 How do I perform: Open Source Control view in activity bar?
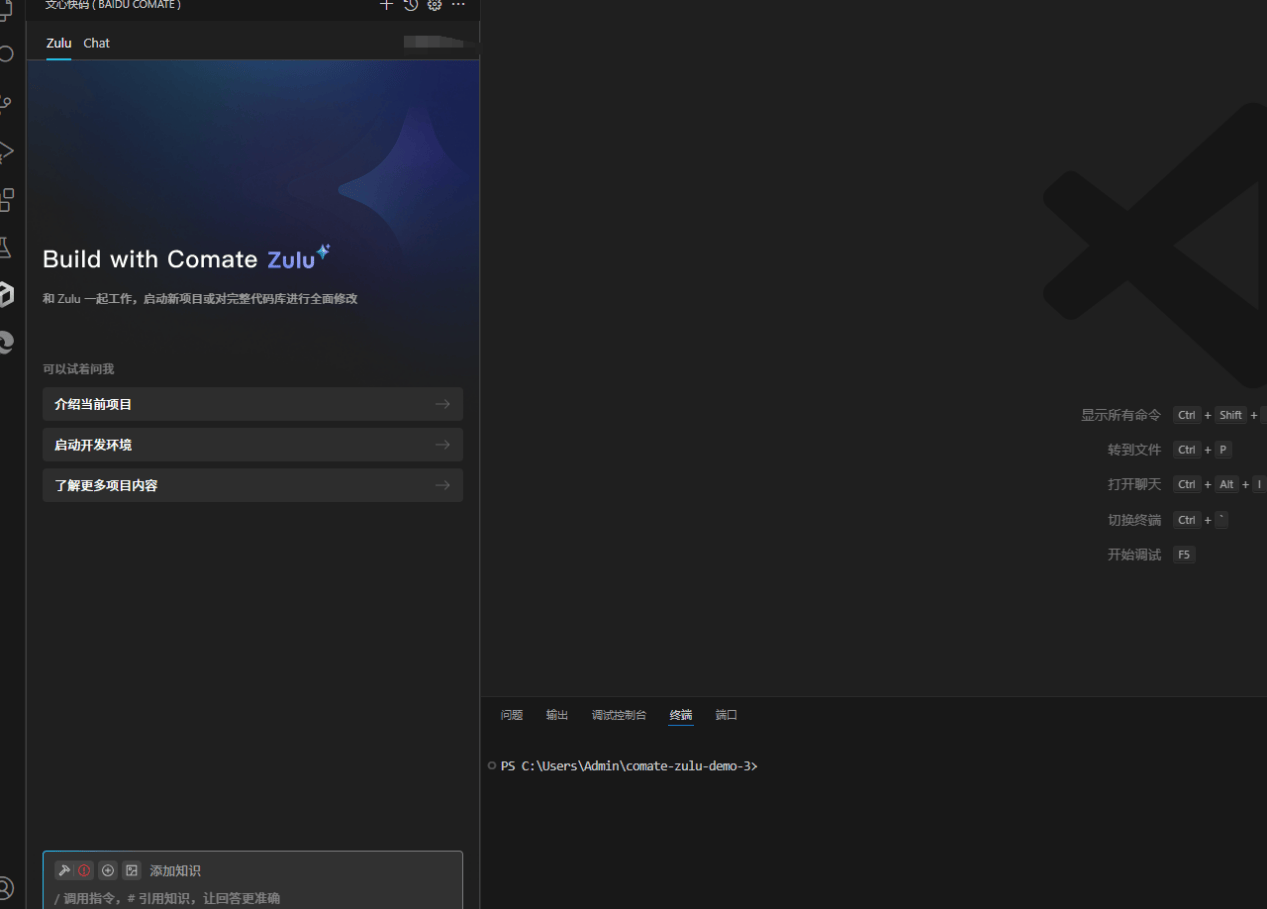[x=6, y=103]
